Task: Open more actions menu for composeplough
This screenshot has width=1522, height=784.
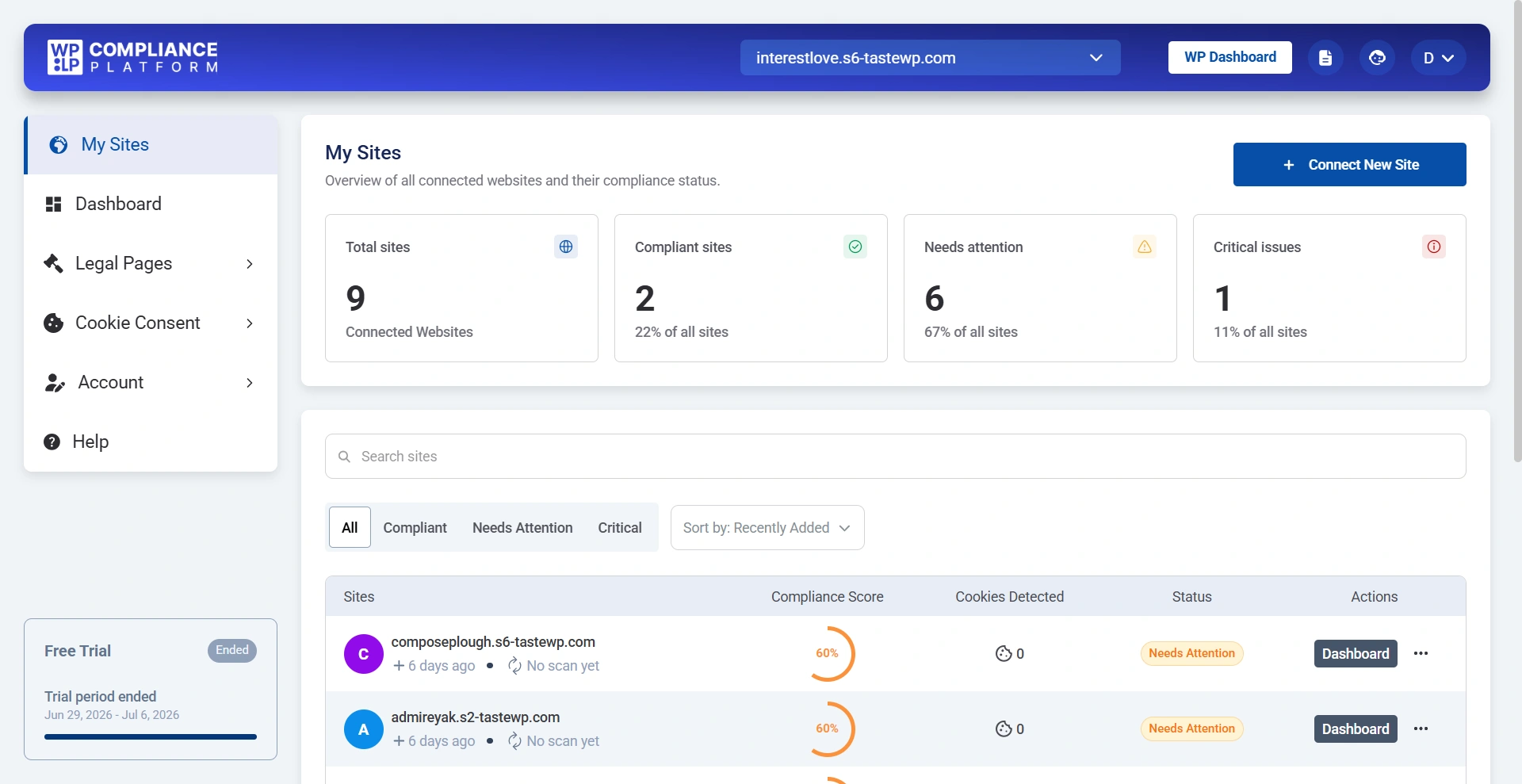Action: (1421, 654)
